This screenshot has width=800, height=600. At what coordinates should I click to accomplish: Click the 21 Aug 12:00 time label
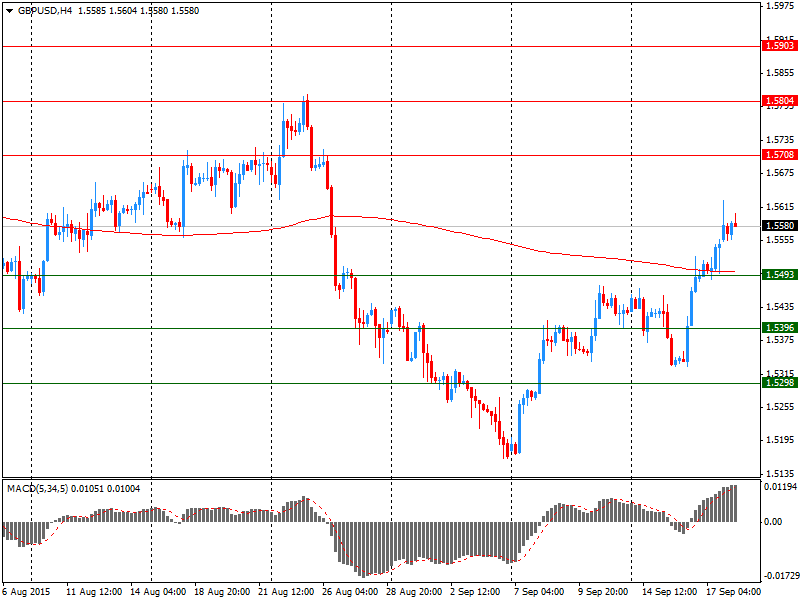click(286, 592)
